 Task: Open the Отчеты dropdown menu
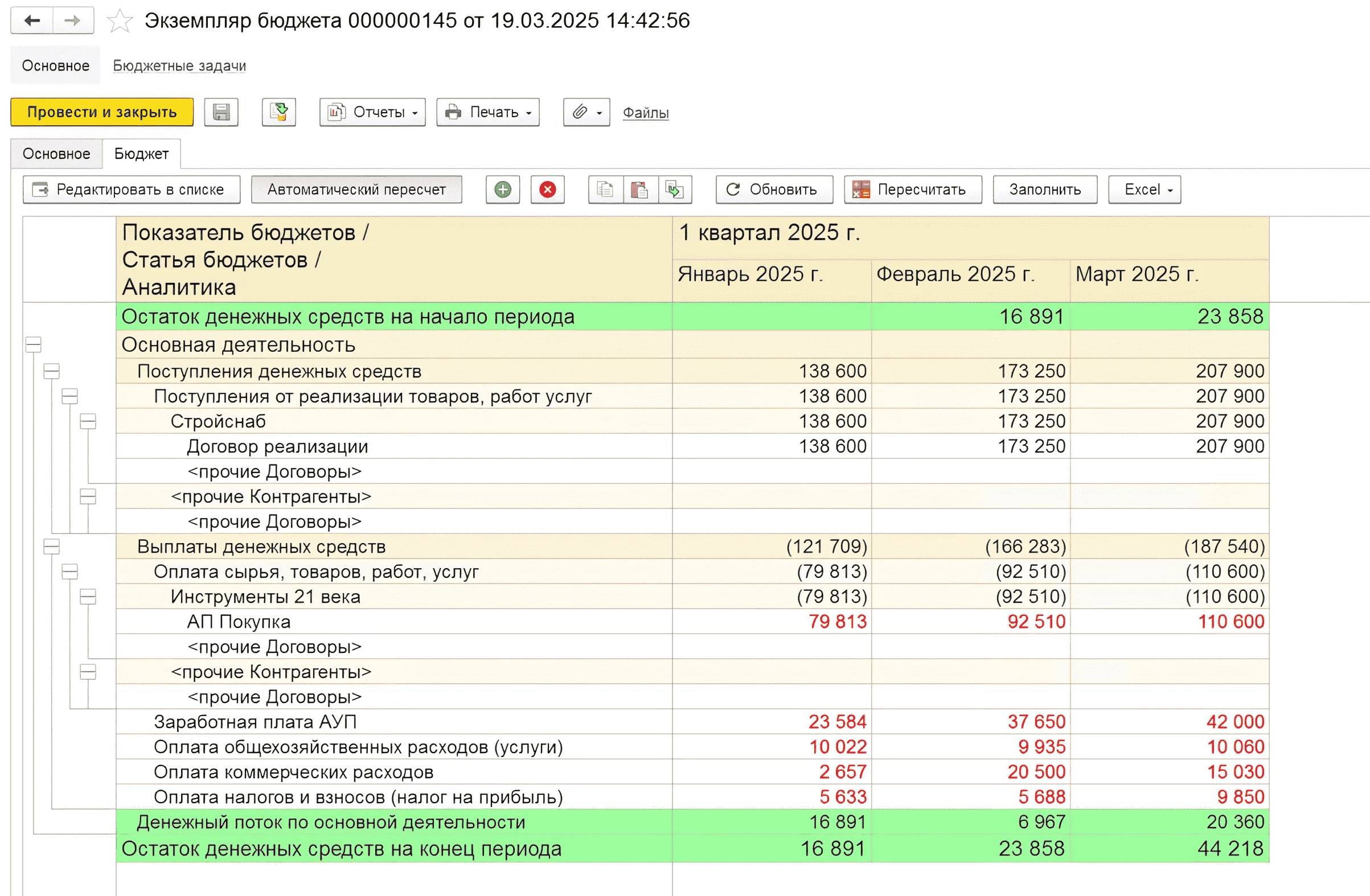[372, 112]
